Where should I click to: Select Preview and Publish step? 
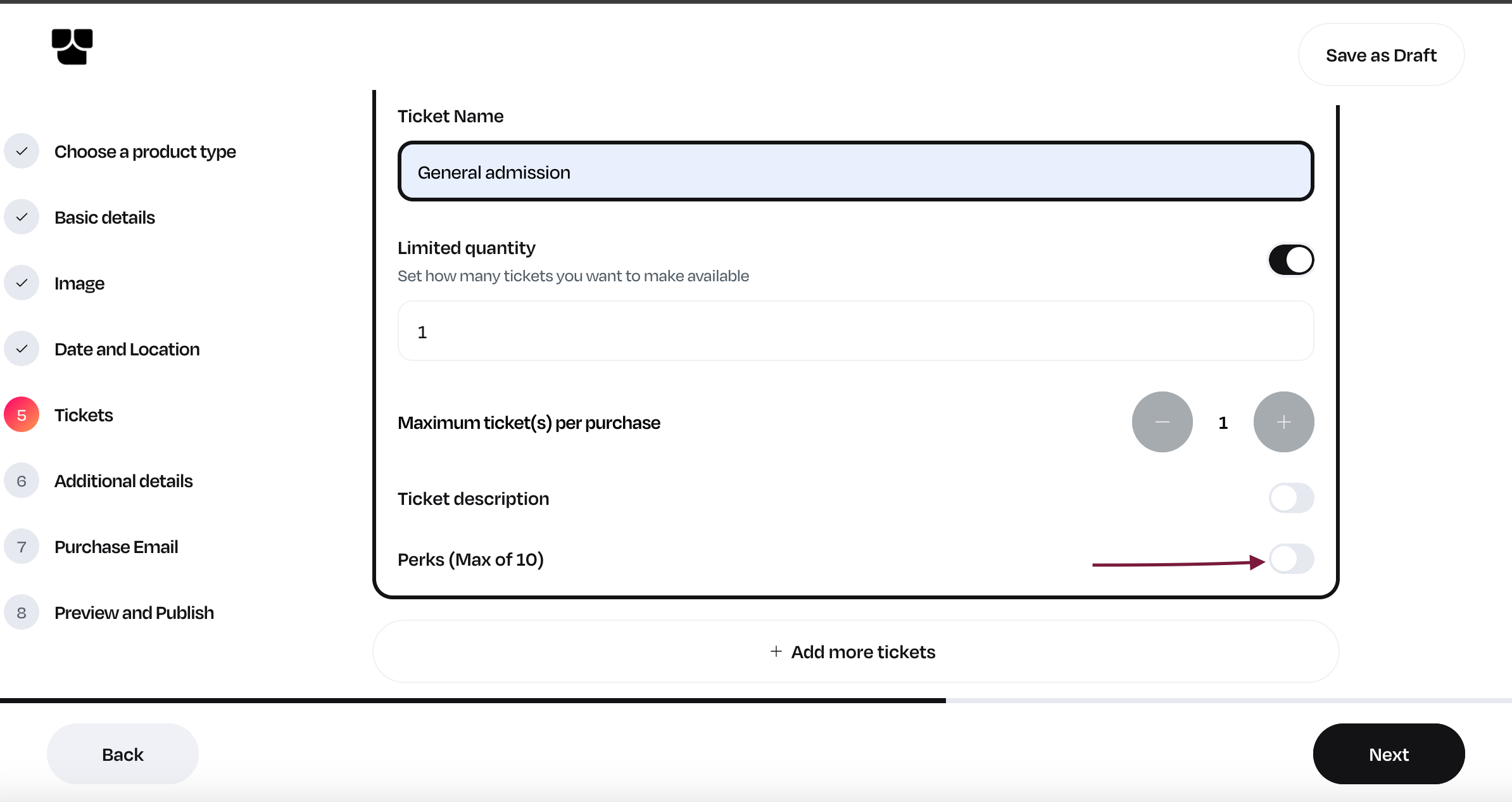click(134, 613)
